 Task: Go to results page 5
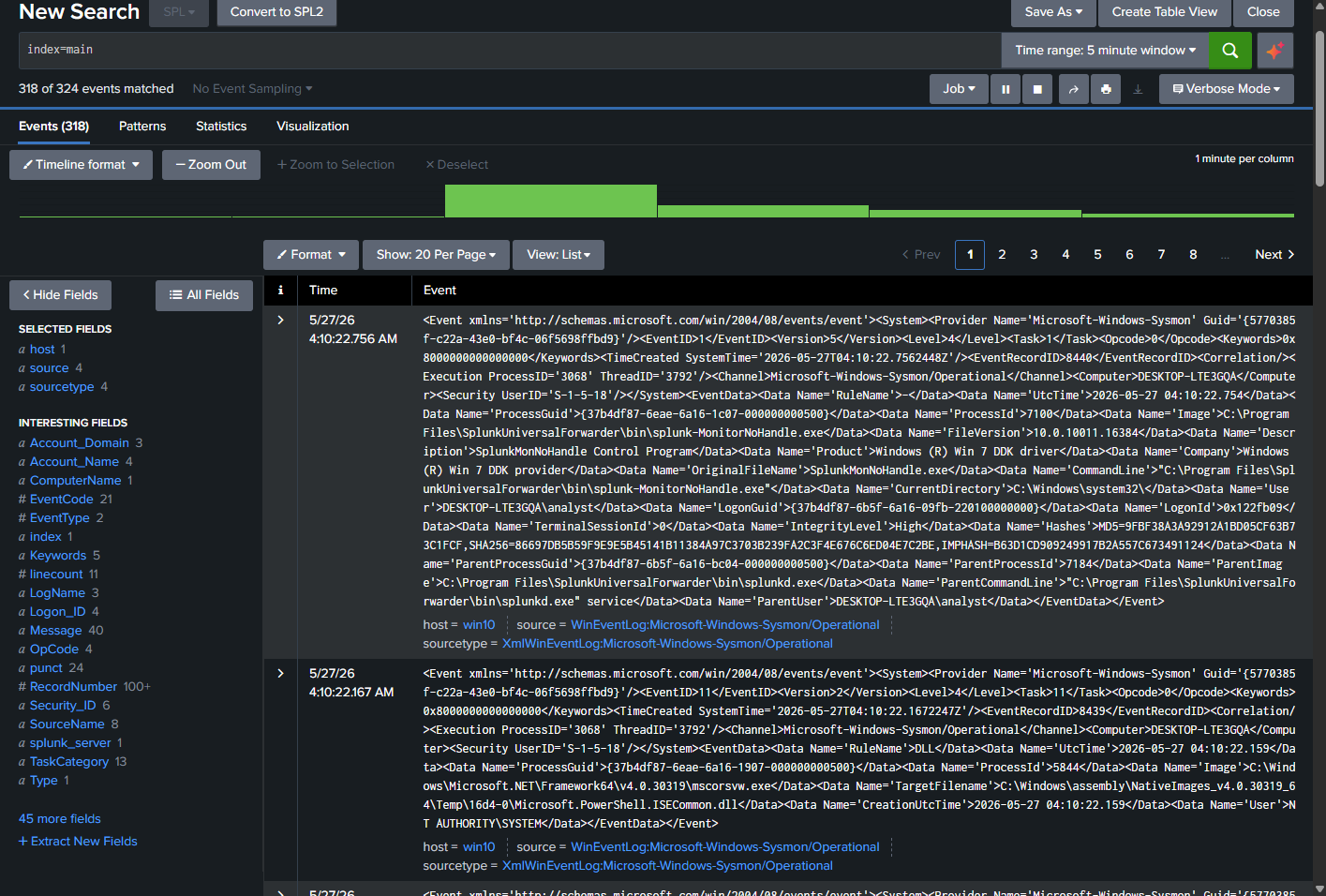tap(1097, 255)
